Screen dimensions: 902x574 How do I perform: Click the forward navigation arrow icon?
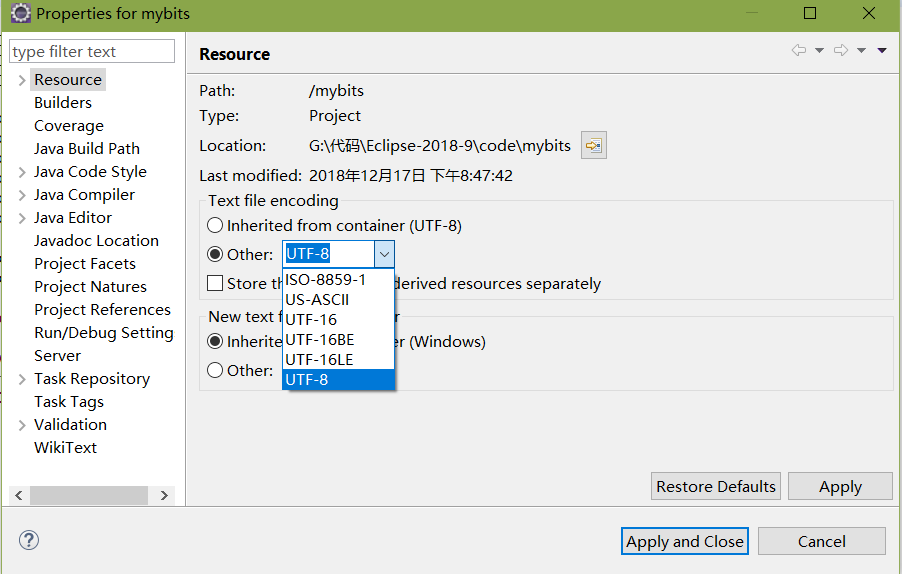coord(841,51)
